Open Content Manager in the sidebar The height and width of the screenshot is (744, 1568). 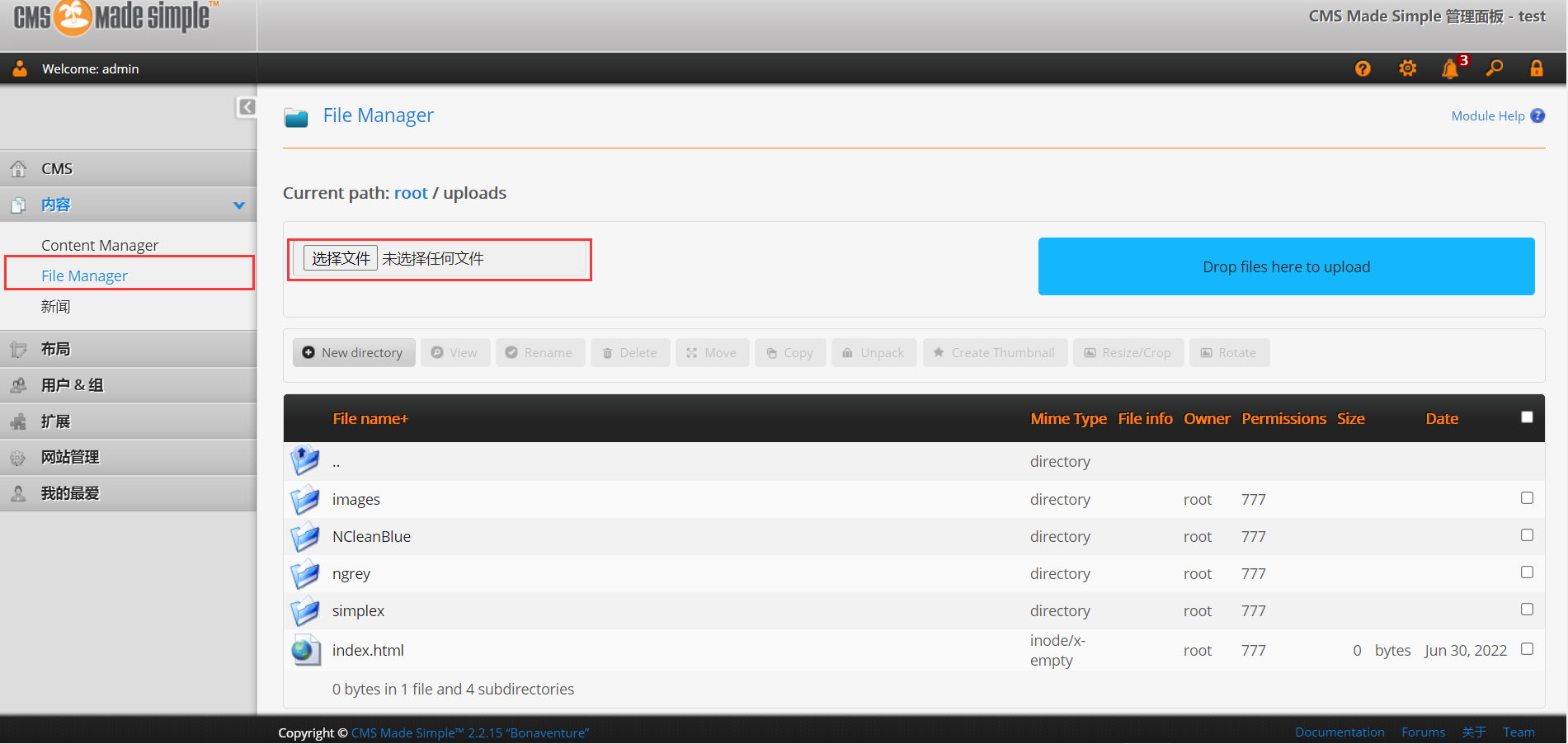pyautogui.click(x=100, y=245)
